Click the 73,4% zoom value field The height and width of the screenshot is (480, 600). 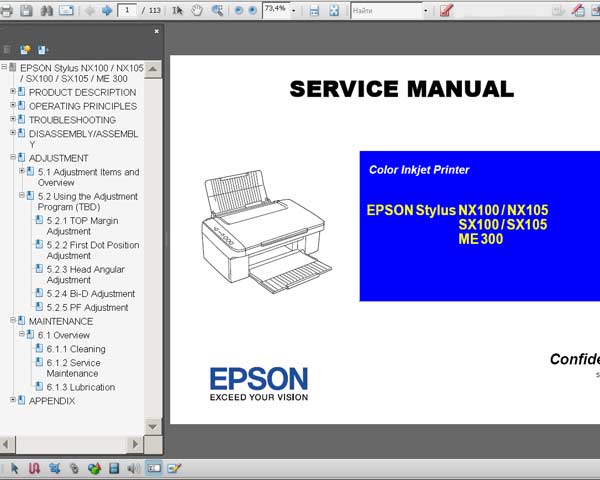pos(276,10)
